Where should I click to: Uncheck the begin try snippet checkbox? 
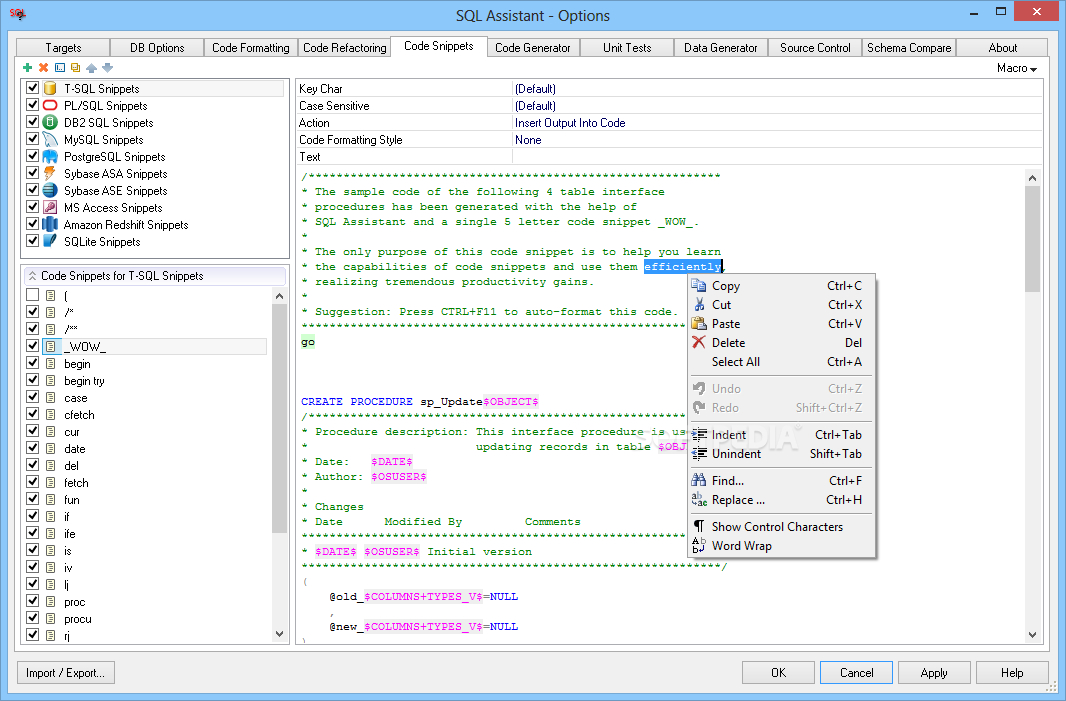(32, 379)
